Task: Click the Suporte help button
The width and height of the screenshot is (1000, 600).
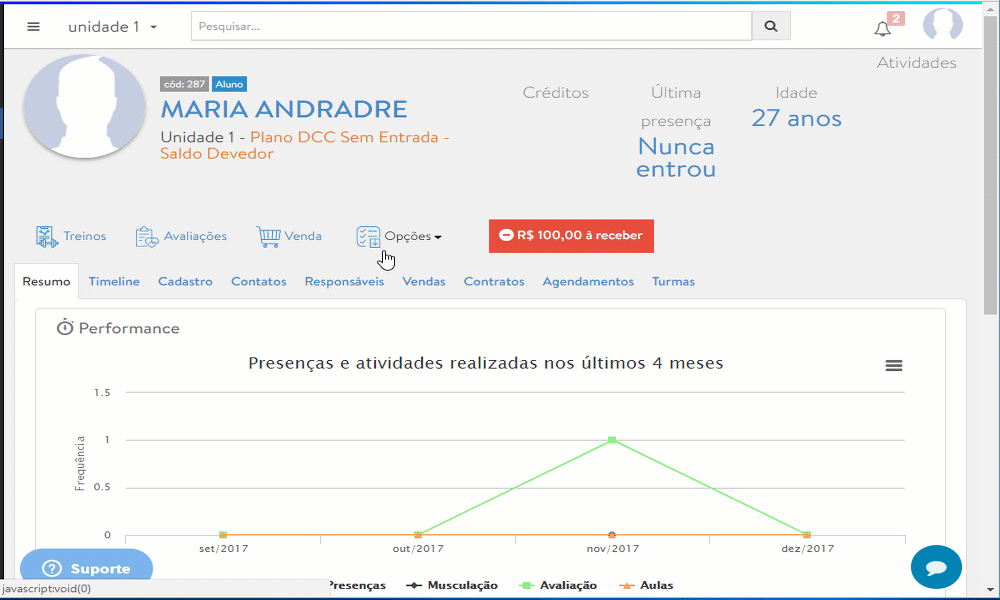Action: point(87,568)
